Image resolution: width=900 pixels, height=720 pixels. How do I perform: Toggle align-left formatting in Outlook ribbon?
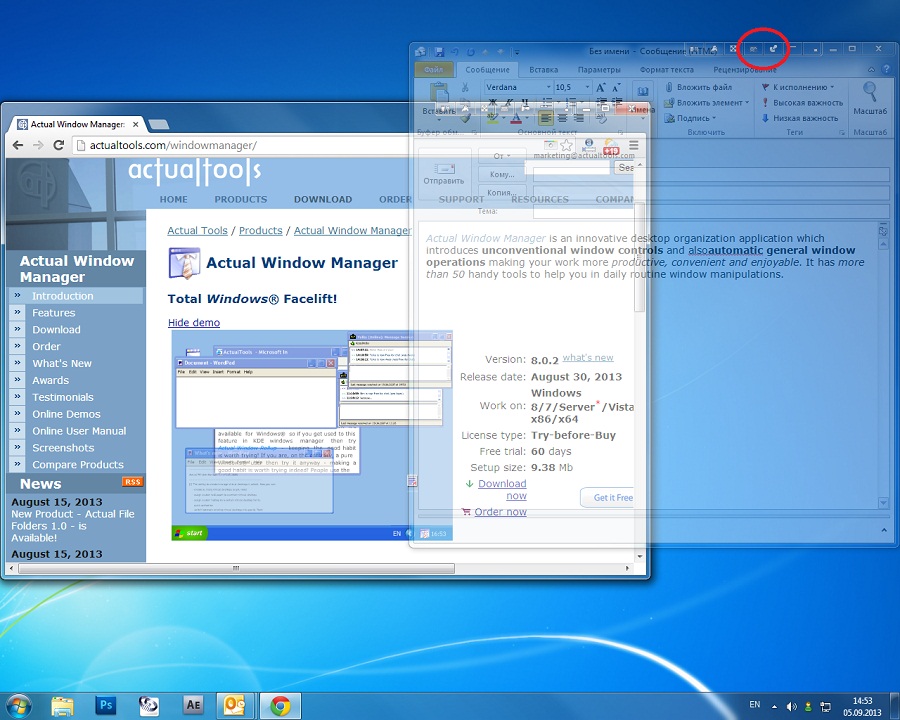(545, 118)
